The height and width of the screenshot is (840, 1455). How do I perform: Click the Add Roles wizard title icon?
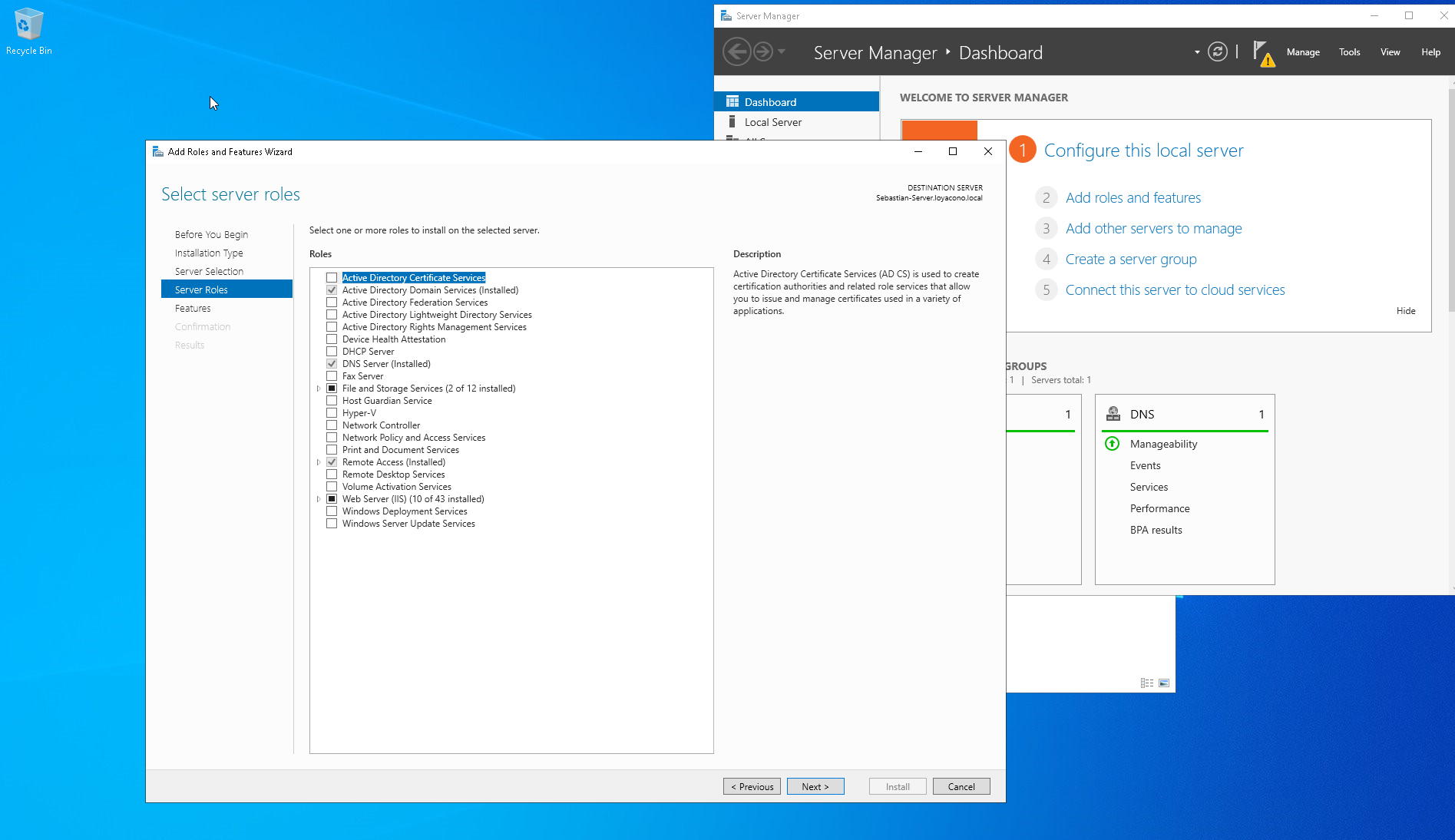click(x=158, y=151)
